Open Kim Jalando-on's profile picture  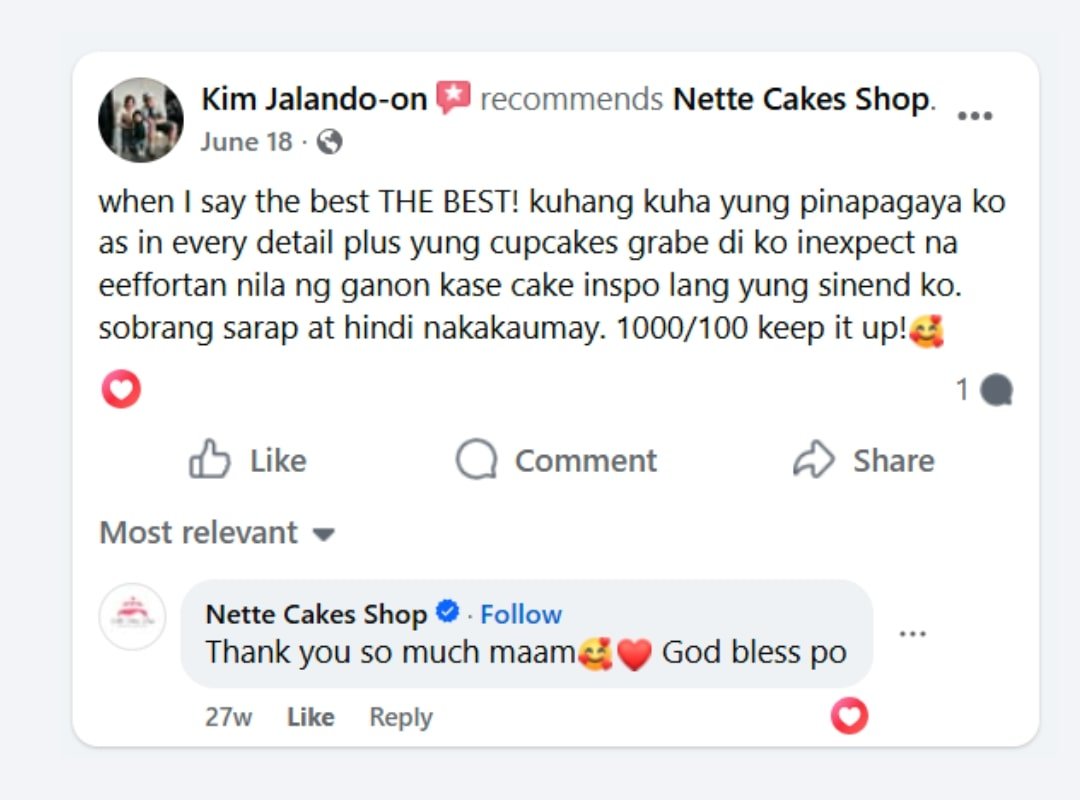point(141,120)
